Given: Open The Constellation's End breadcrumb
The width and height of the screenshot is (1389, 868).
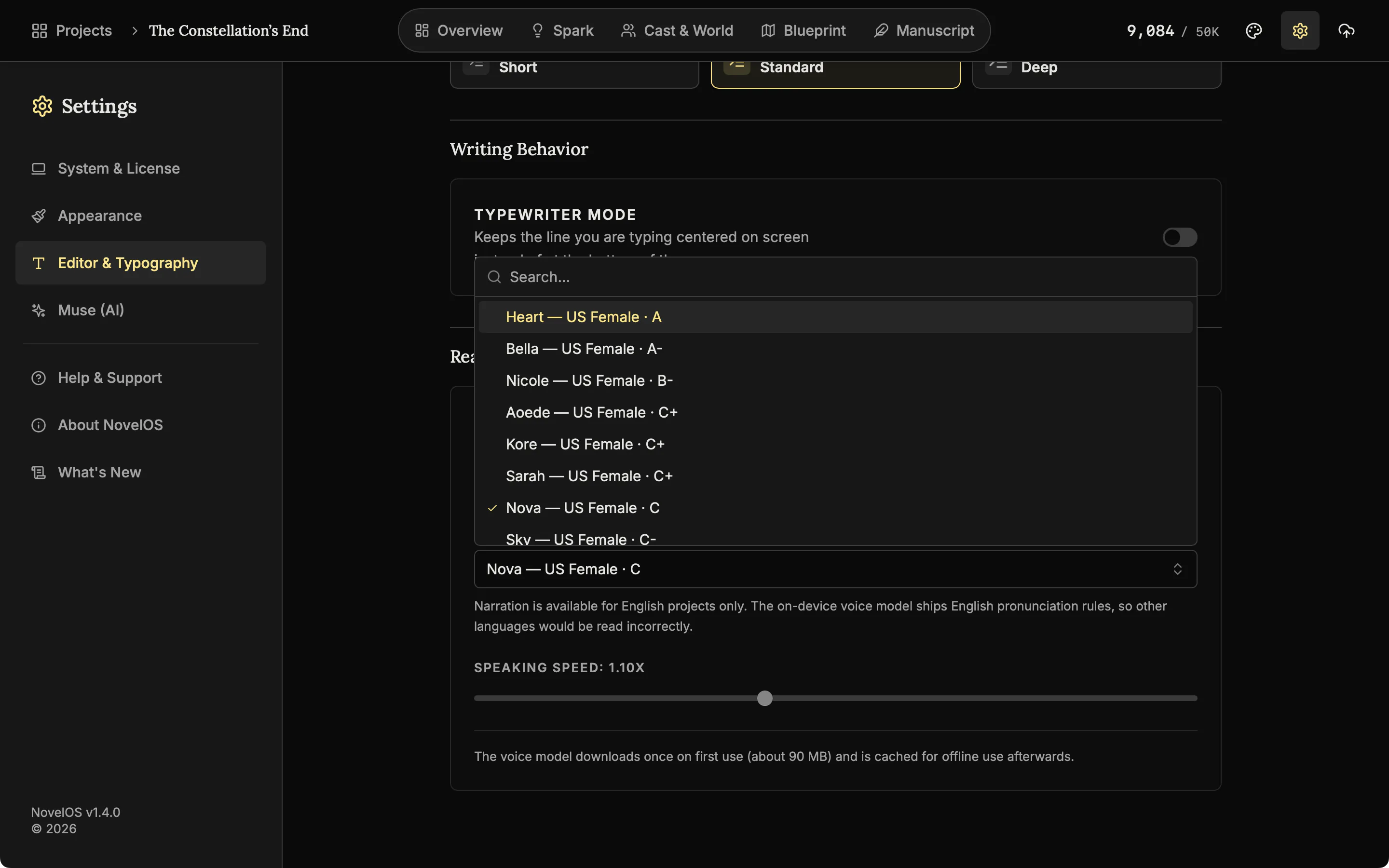Looking at the screenshot, I should click(x=229, y=30).
